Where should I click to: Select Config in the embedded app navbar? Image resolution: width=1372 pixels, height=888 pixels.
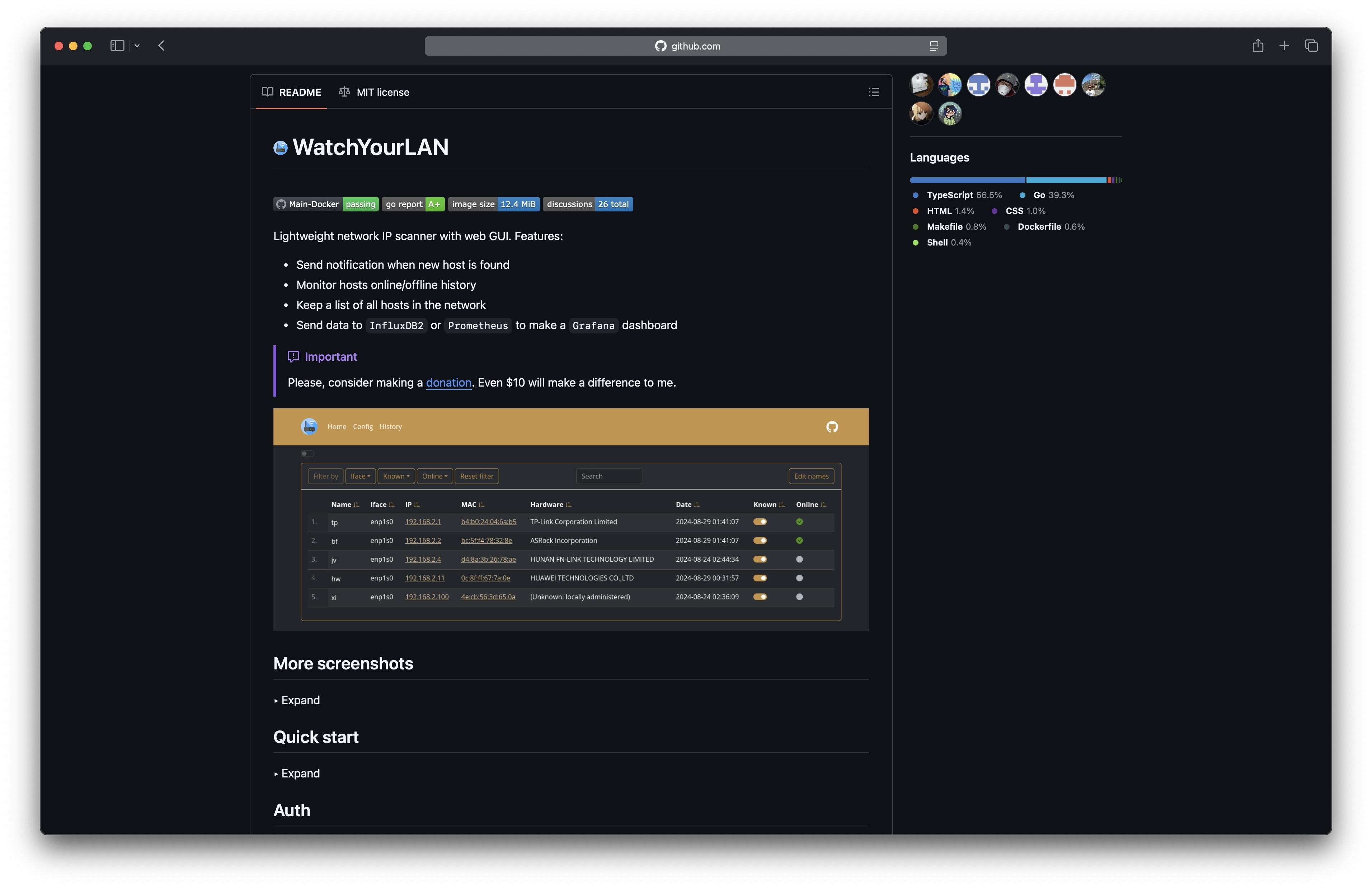pos(362,427)
